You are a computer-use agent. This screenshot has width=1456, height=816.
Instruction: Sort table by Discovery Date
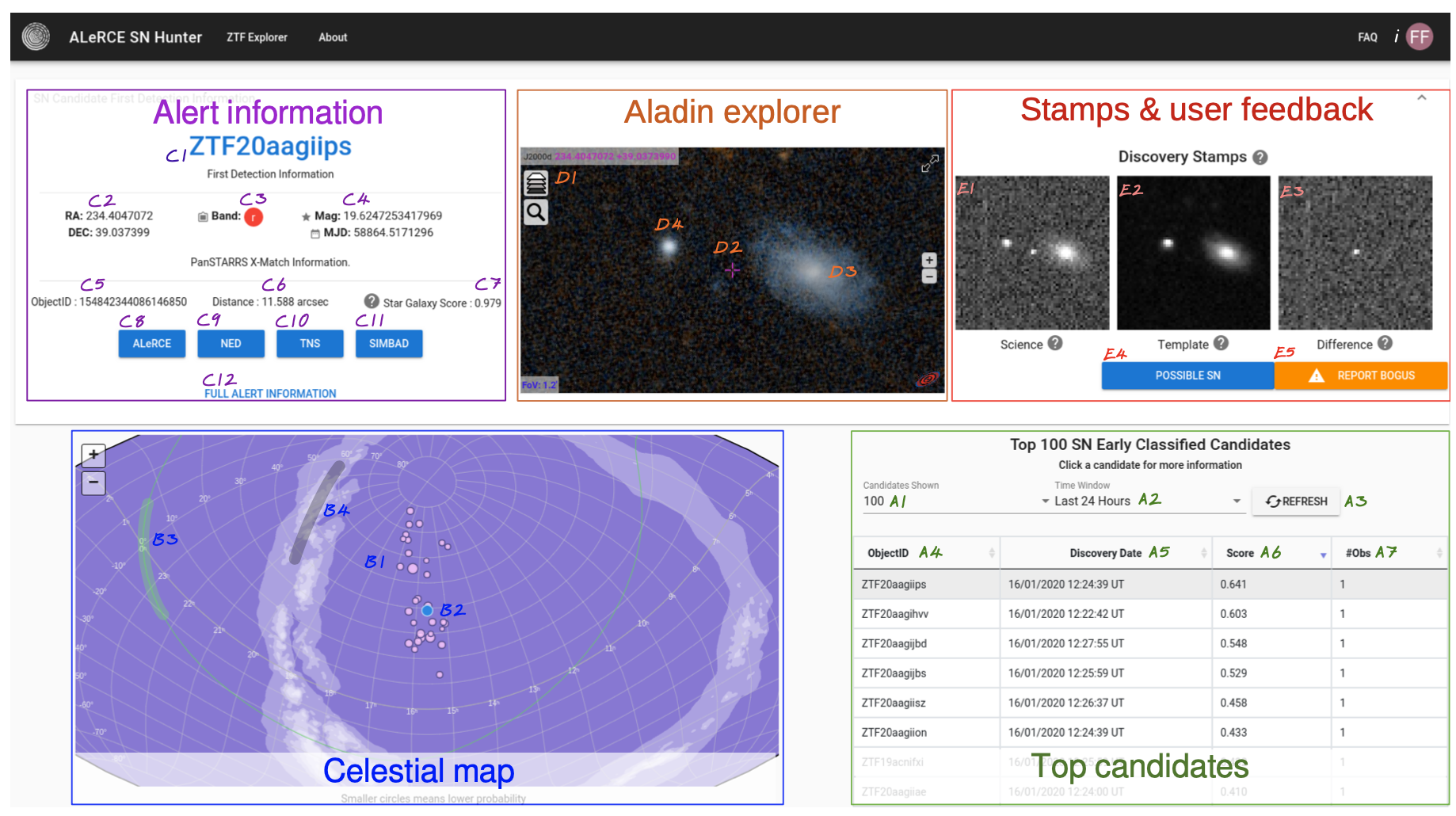point(1106,553)
